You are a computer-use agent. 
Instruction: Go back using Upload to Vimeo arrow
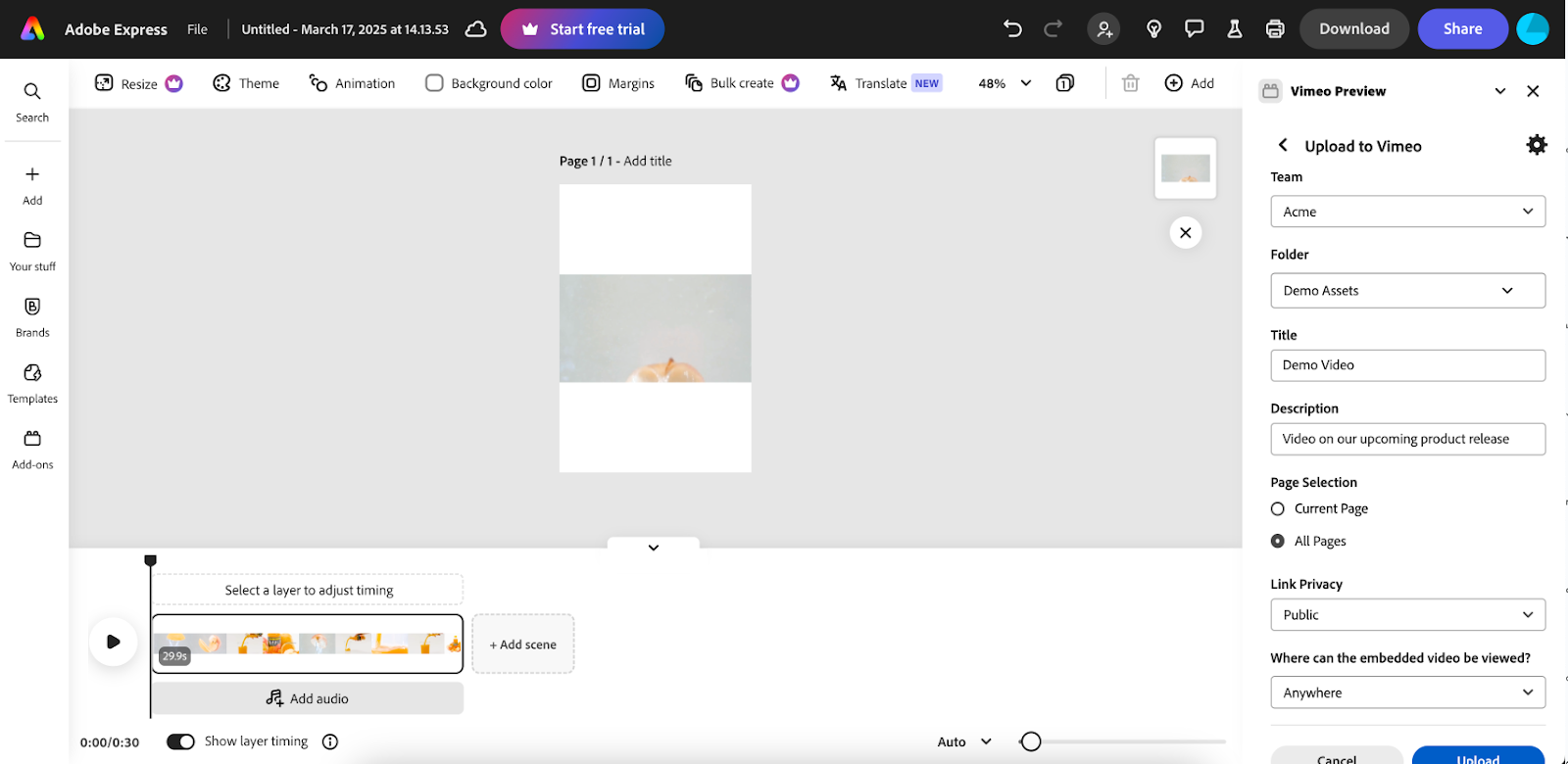pyautogui.click(x=1283, y=145)
